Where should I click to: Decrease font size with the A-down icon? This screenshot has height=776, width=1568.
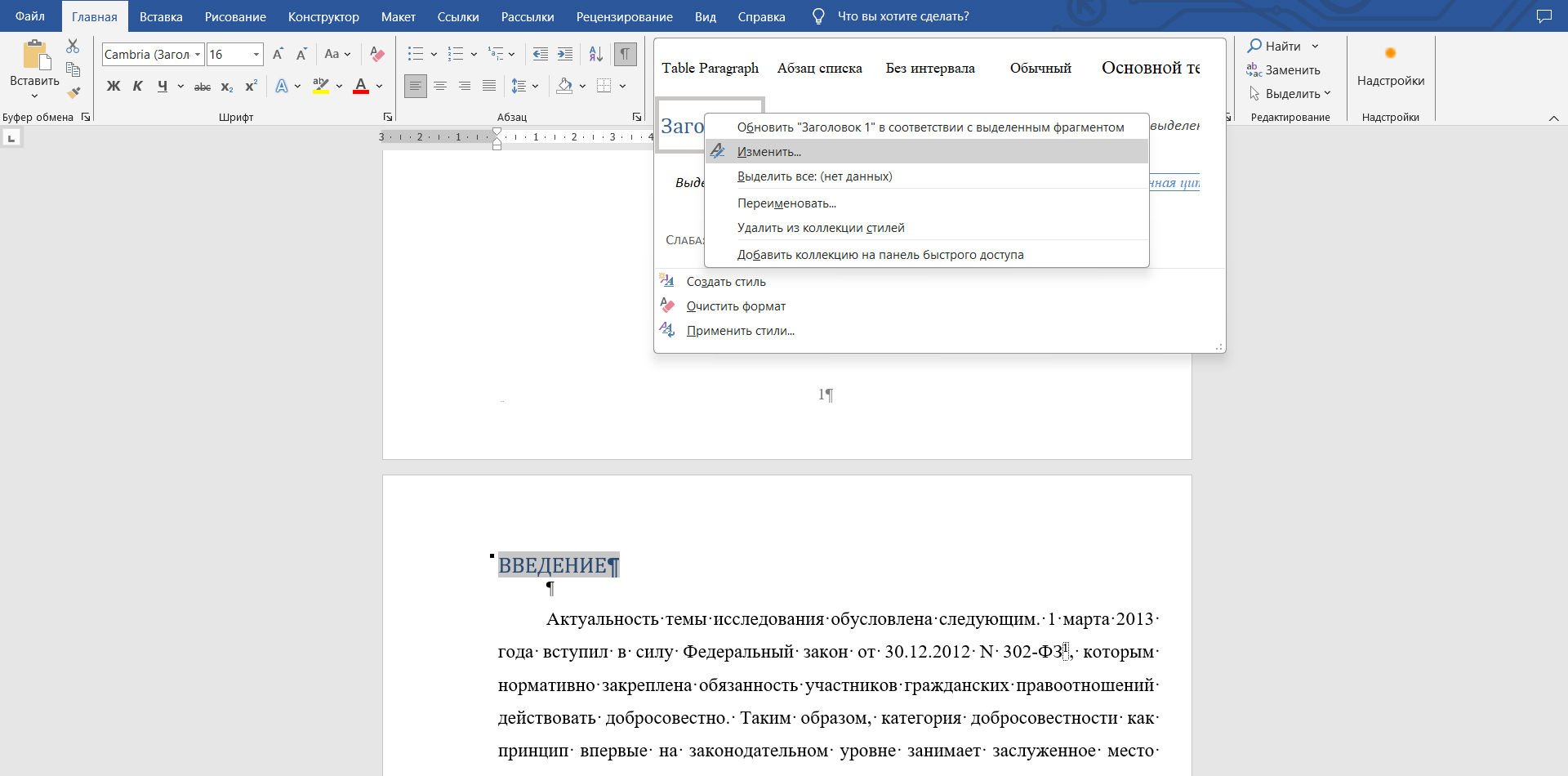point(301,54)
